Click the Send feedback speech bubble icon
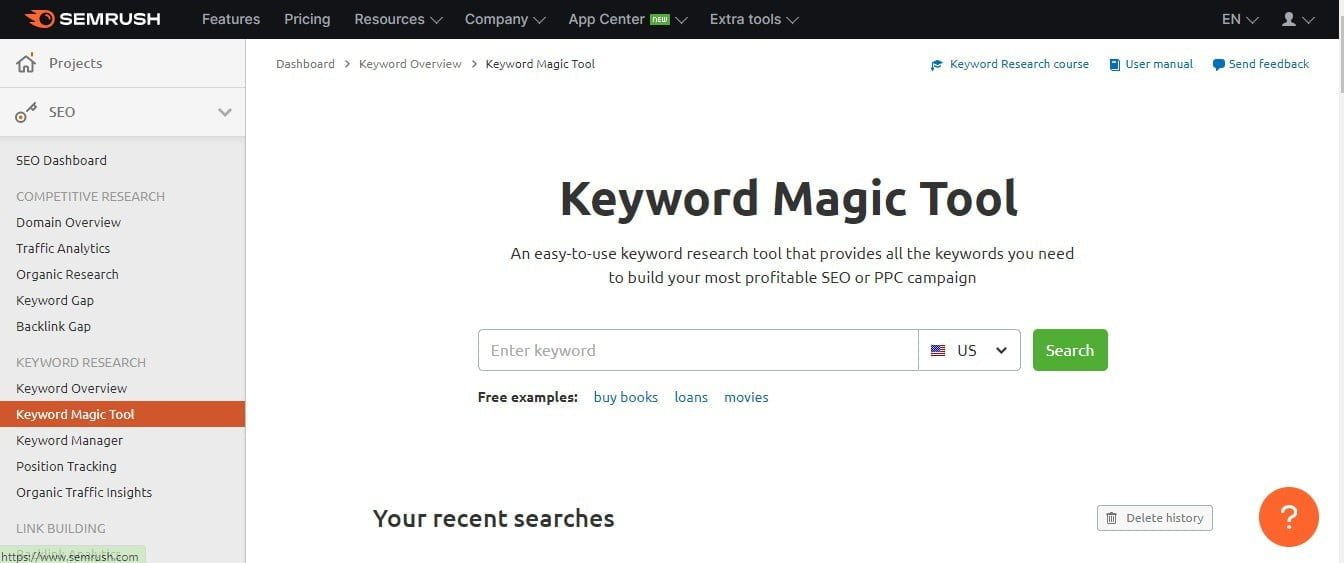 pos(1218,65)
